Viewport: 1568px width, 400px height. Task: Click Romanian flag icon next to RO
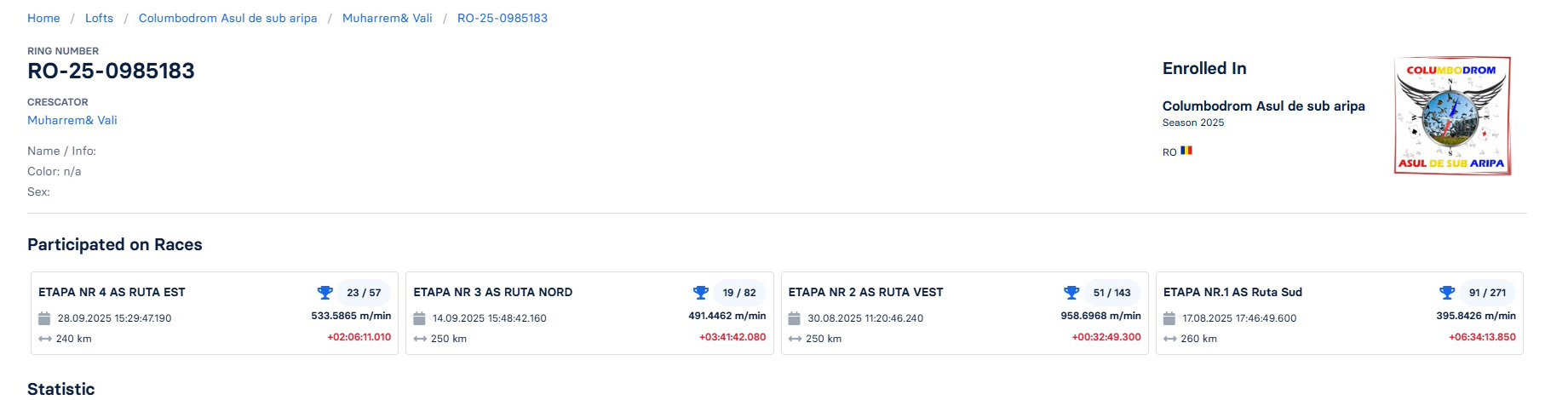pos(1186,151)
